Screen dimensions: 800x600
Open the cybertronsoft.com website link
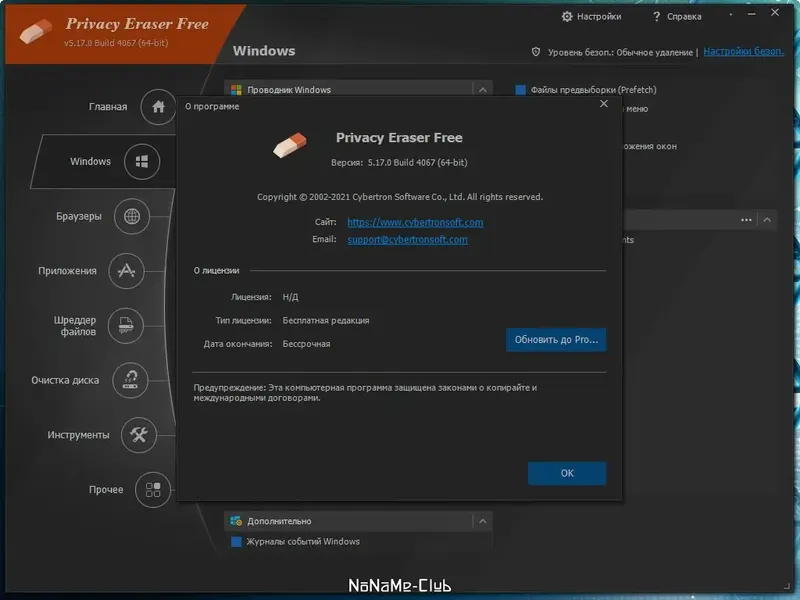[415, 222]
